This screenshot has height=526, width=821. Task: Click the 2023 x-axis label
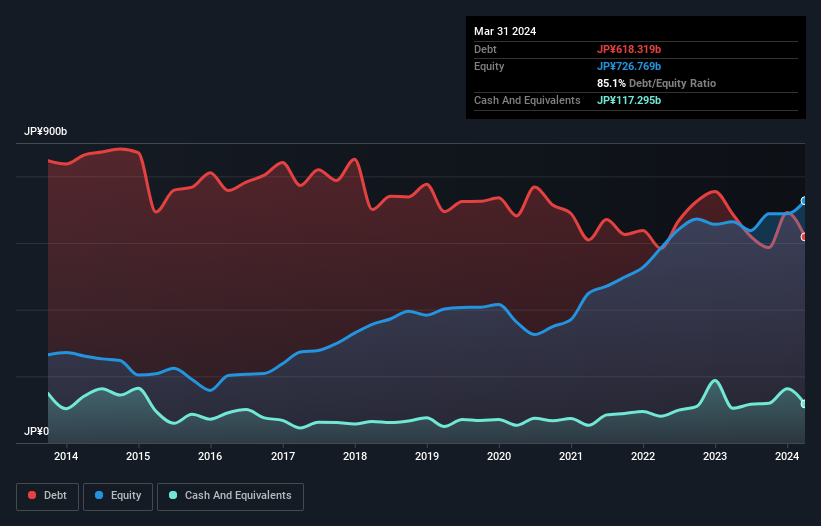[x=715, y=456]
